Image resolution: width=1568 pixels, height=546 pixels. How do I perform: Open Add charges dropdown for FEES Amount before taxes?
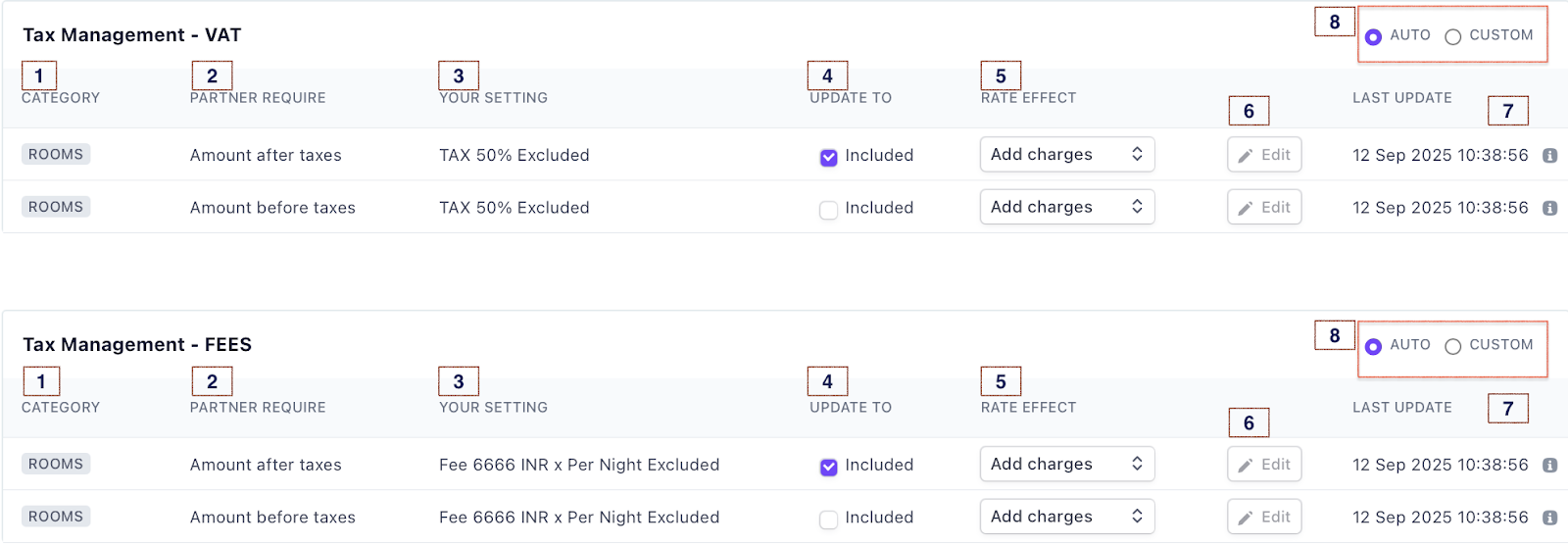pos(1067,517)
